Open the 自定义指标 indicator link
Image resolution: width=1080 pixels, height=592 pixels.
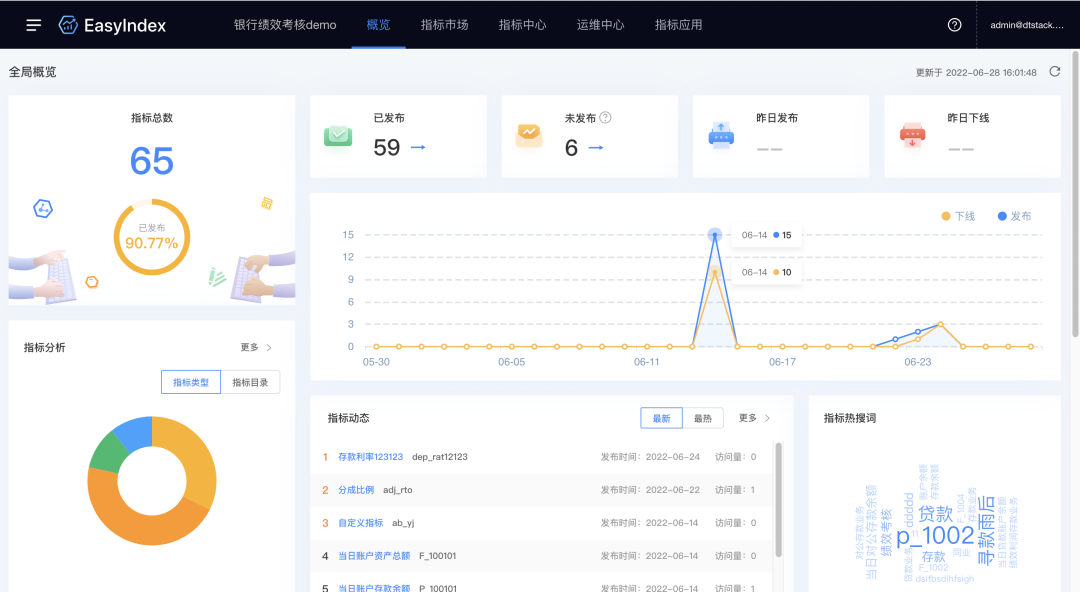(360, 523)
